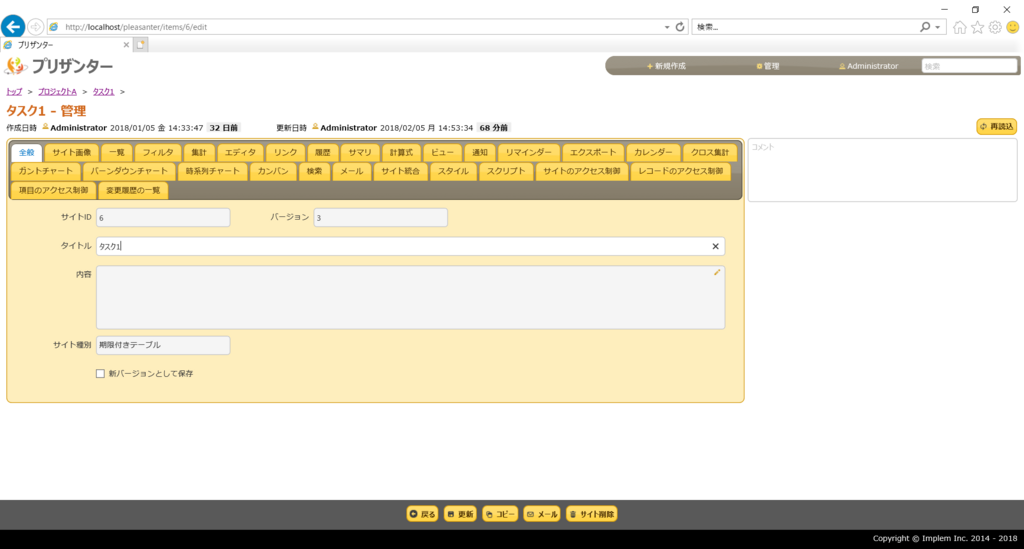Click the bottom メール button

[x=542, y=514]
